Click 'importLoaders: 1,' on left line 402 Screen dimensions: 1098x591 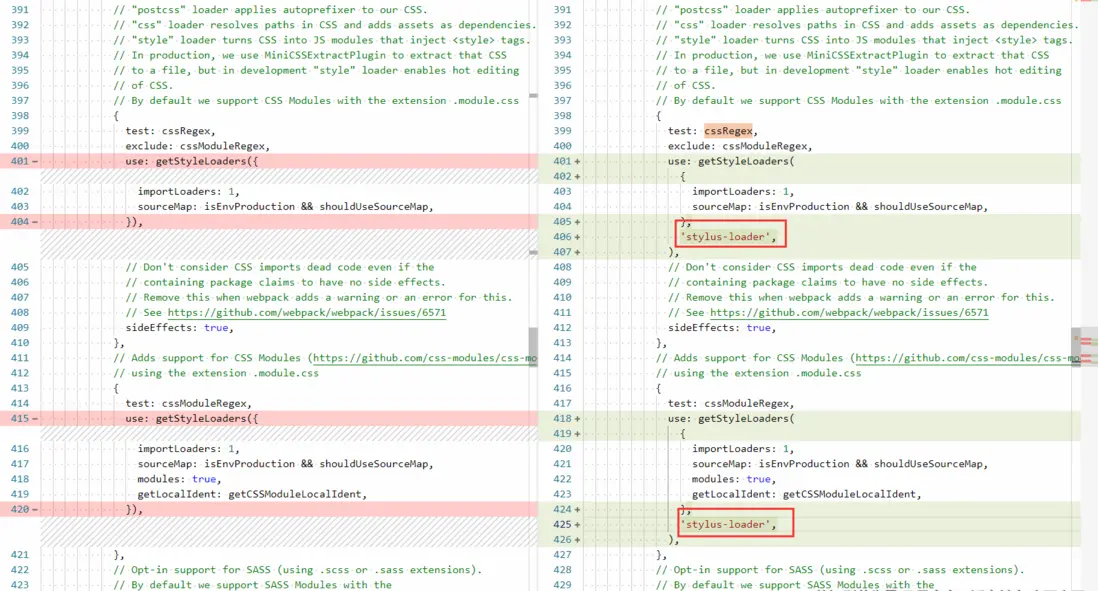click(188, 191)
